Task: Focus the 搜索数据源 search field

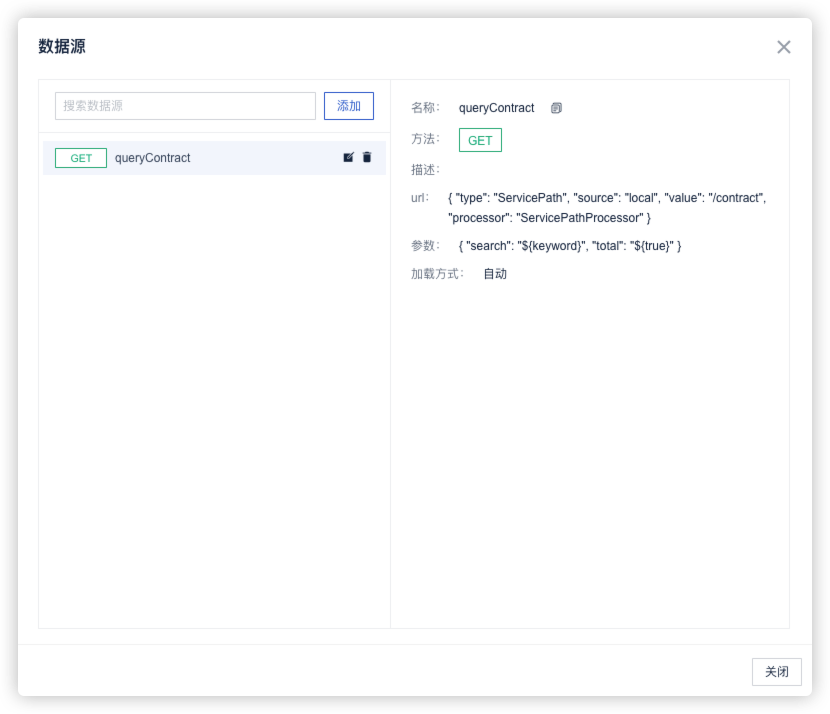Action: click(185, 106)
